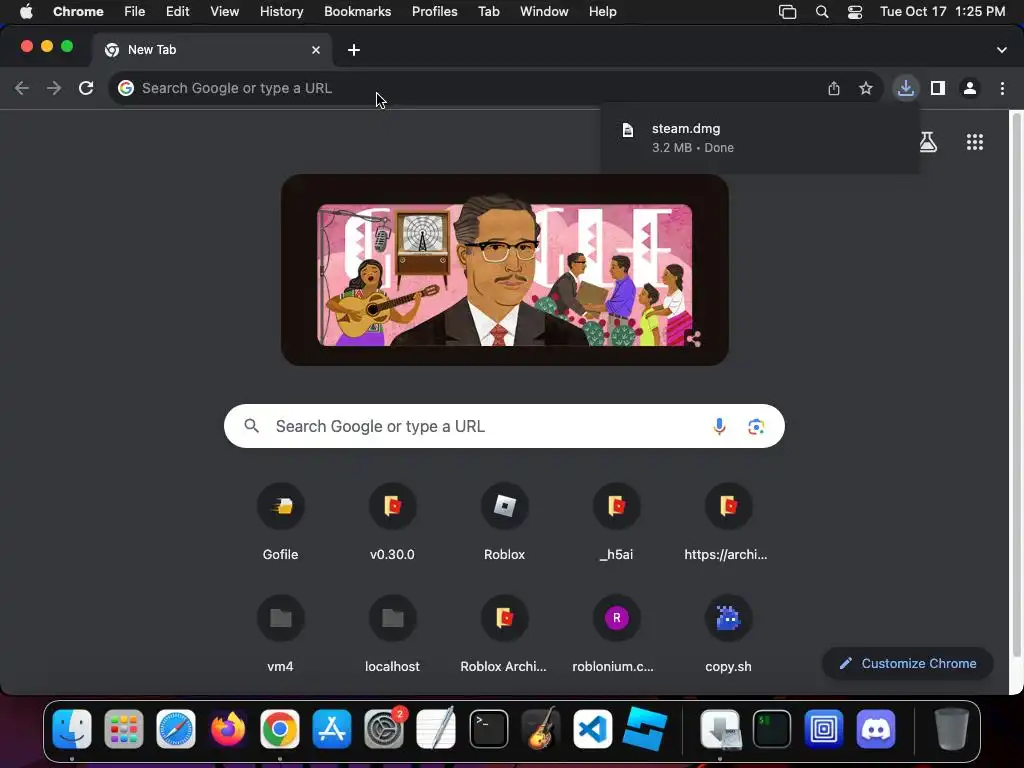Open the Tab menu

[488, 12]
